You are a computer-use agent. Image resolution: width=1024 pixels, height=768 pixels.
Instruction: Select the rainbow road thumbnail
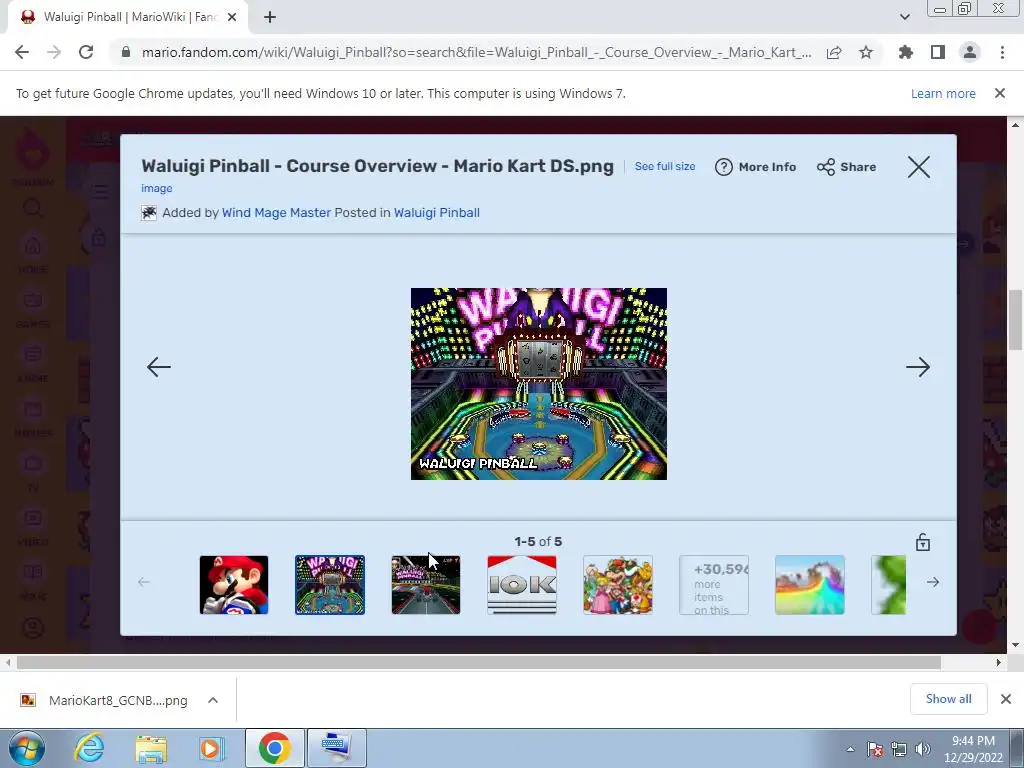click(810, 585)
